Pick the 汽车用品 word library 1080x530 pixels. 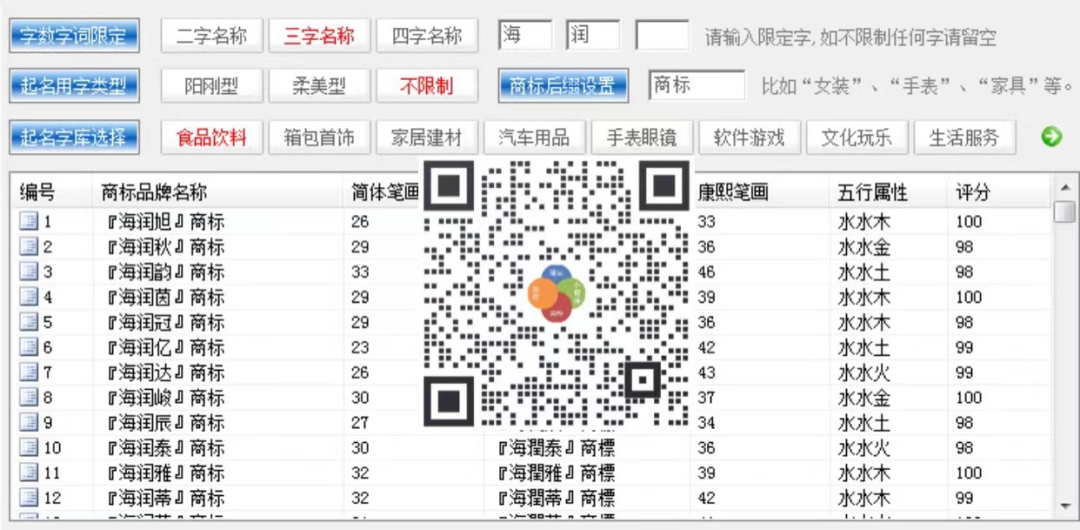click(x=534, y=137)
